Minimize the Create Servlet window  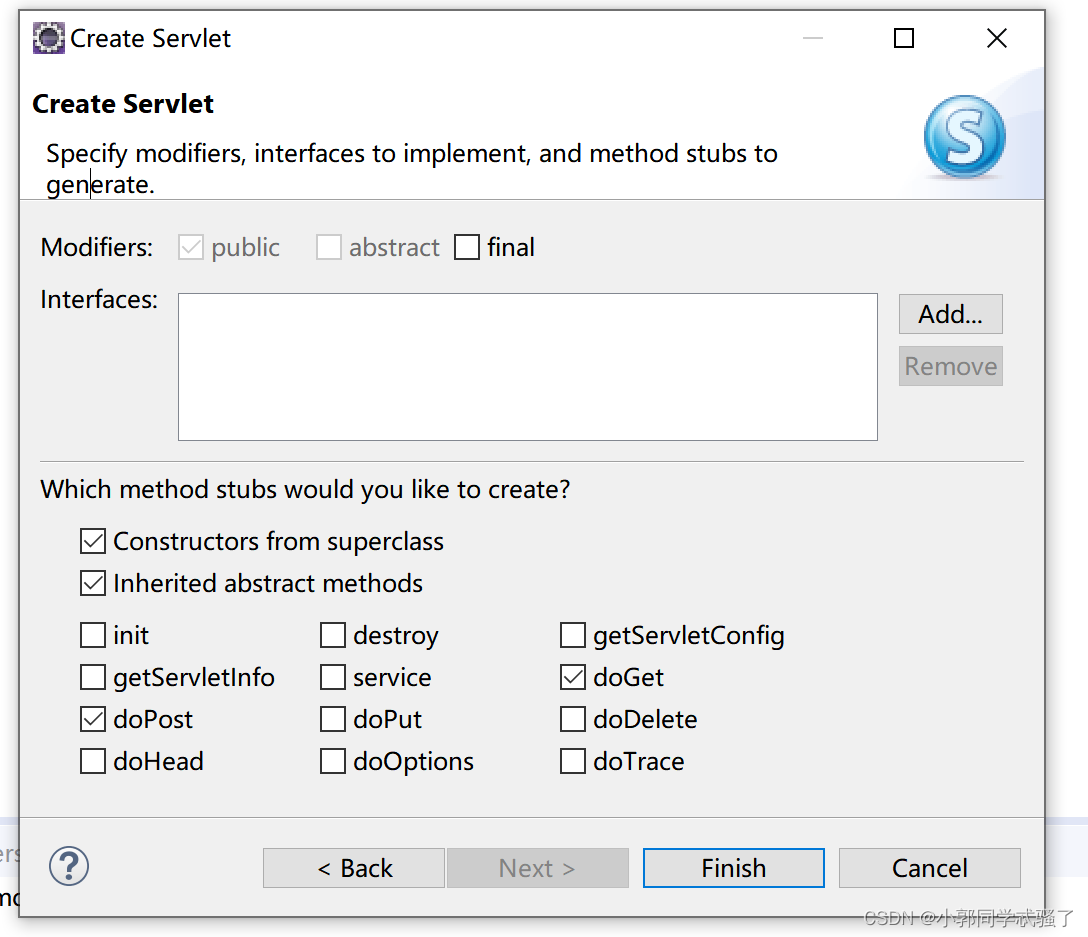[x=813, y=39]
